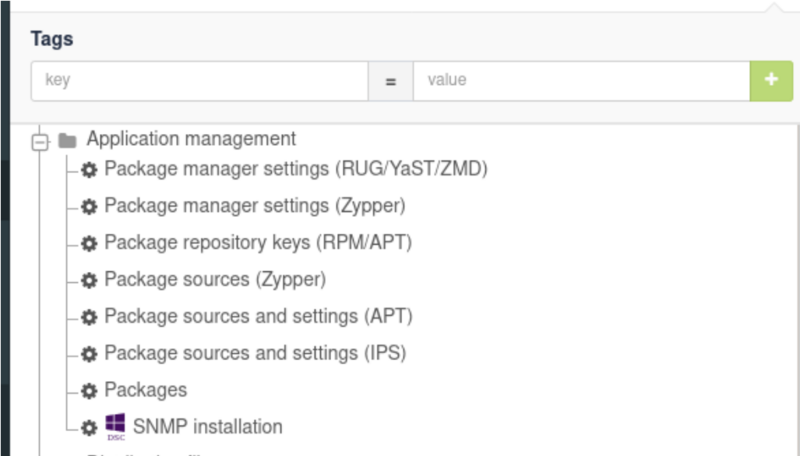Click gear icon for Package manager settings (RUG/YaST/ZMD)
The height and width of the screenshot is (456, 800).
[89, 170]
